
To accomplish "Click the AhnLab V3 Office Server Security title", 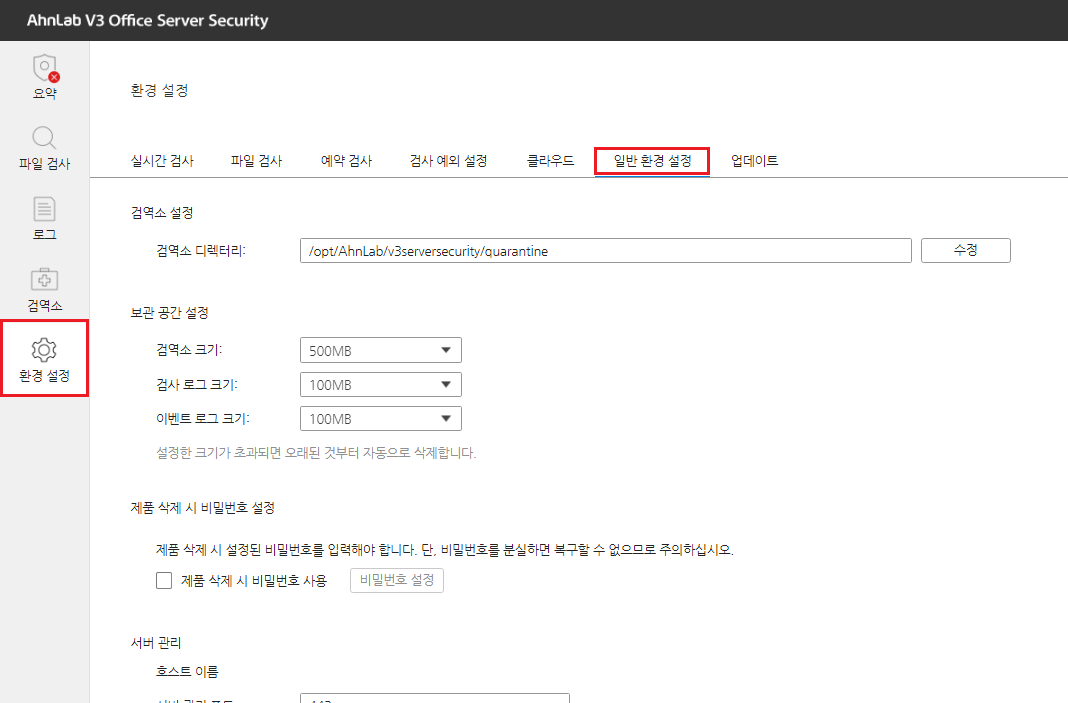I will 148,20.
